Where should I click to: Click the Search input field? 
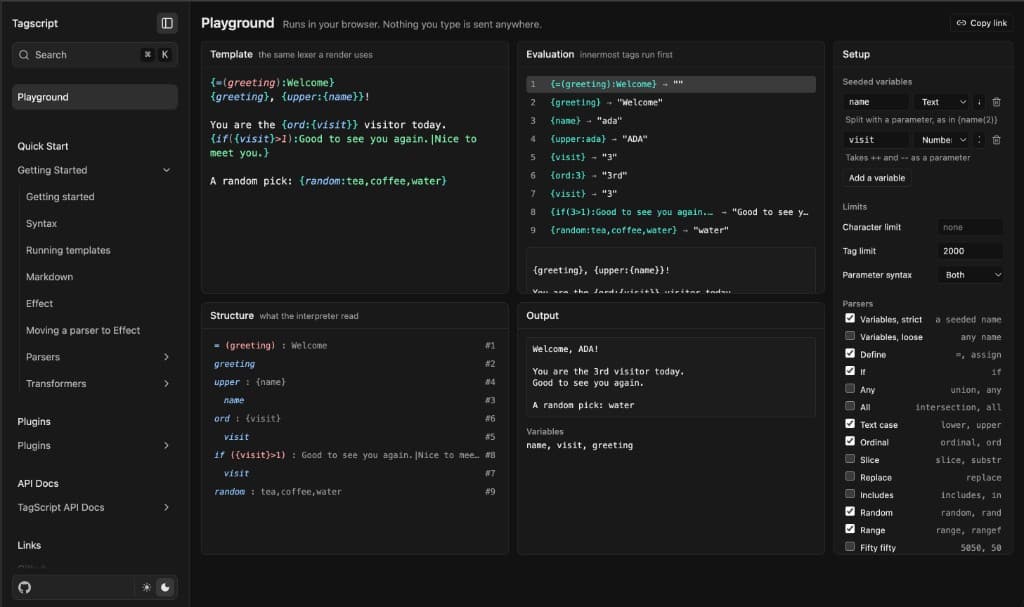95,55
